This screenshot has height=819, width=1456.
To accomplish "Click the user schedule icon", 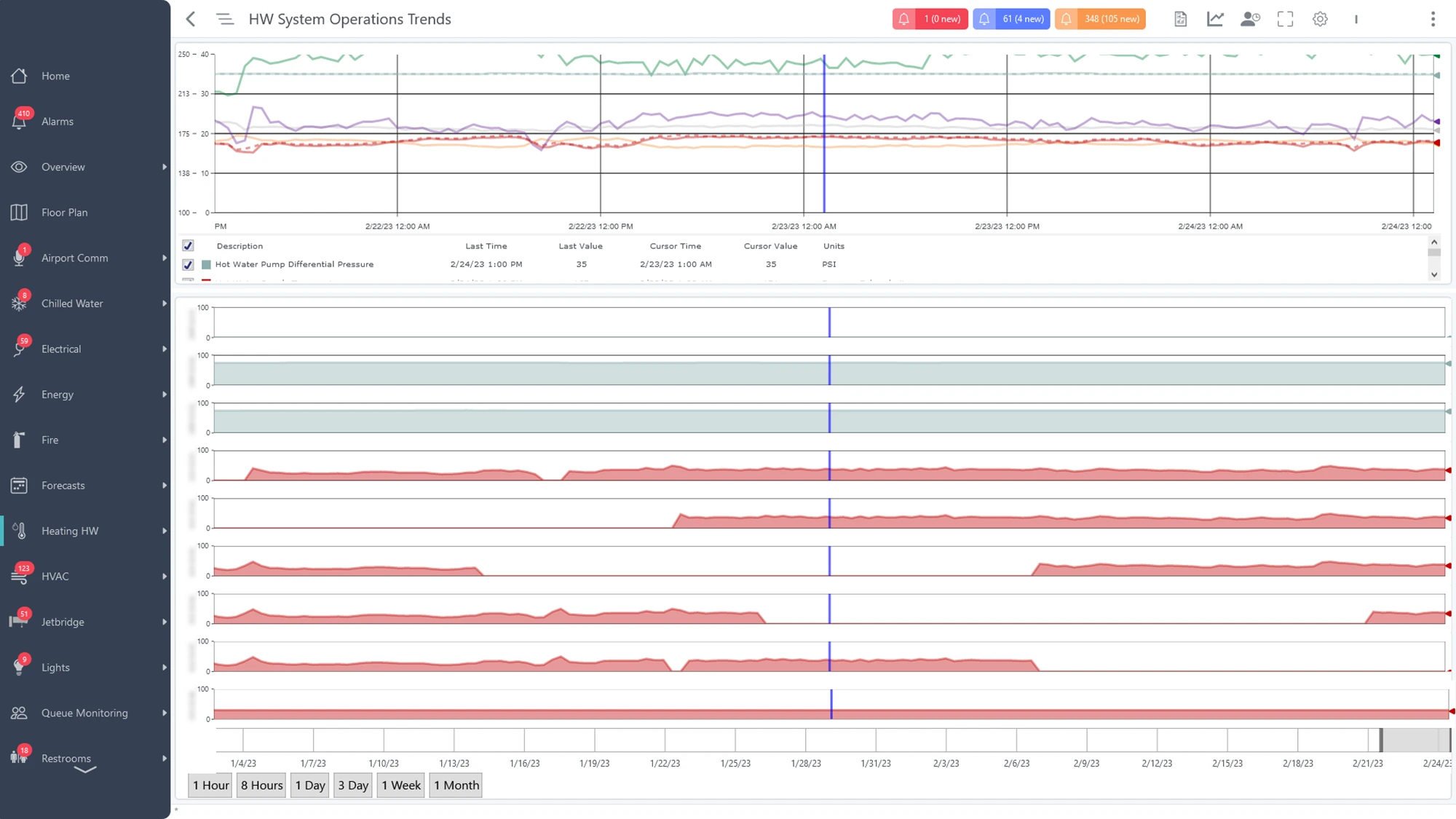I will [1250, 19].
